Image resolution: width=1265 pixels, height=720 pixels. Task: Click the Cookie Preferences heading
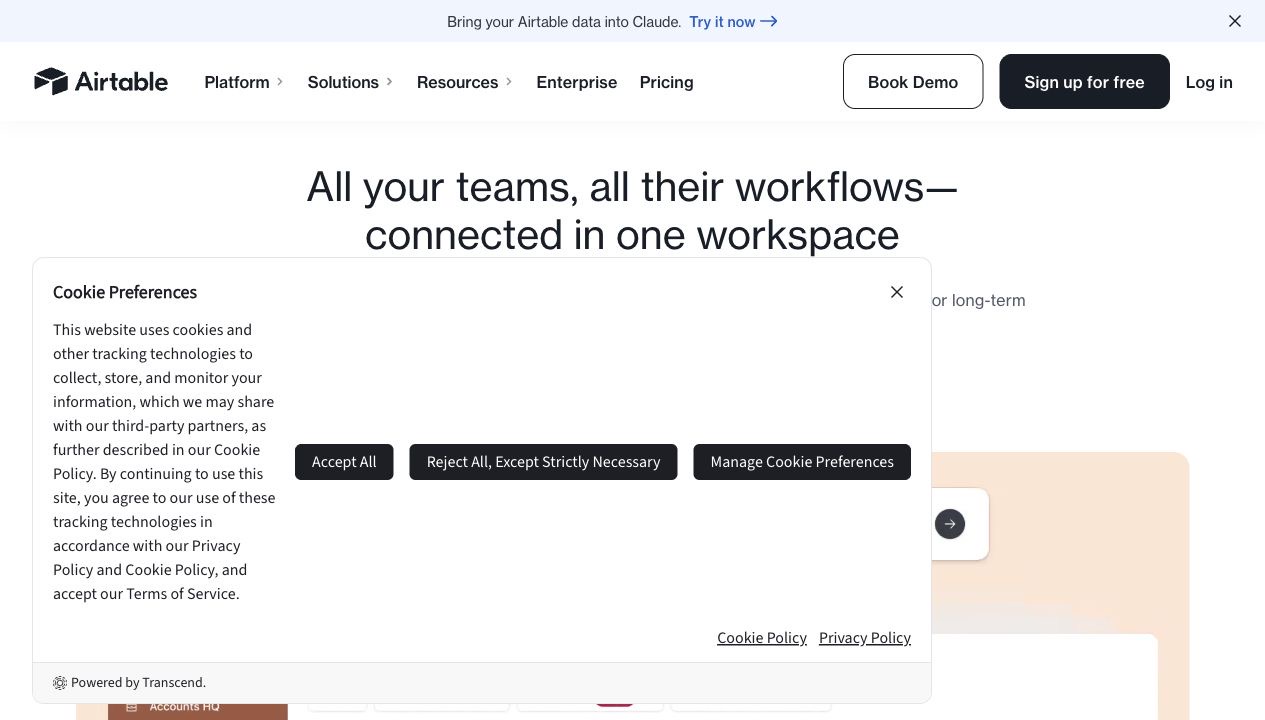coord(125,292)
